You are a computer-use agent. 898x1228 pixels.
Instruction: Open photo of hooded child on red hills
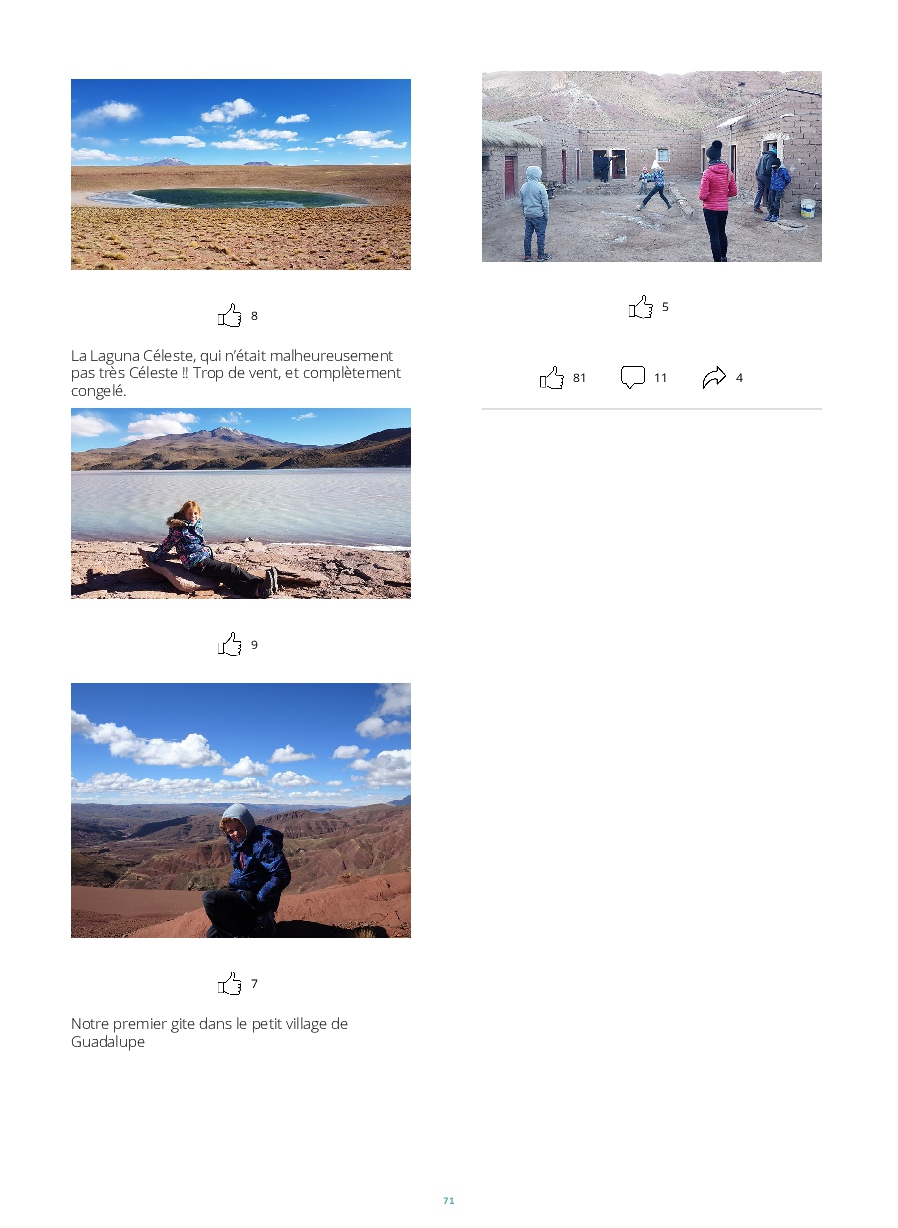pyautogui.click(x=241, y=810)
